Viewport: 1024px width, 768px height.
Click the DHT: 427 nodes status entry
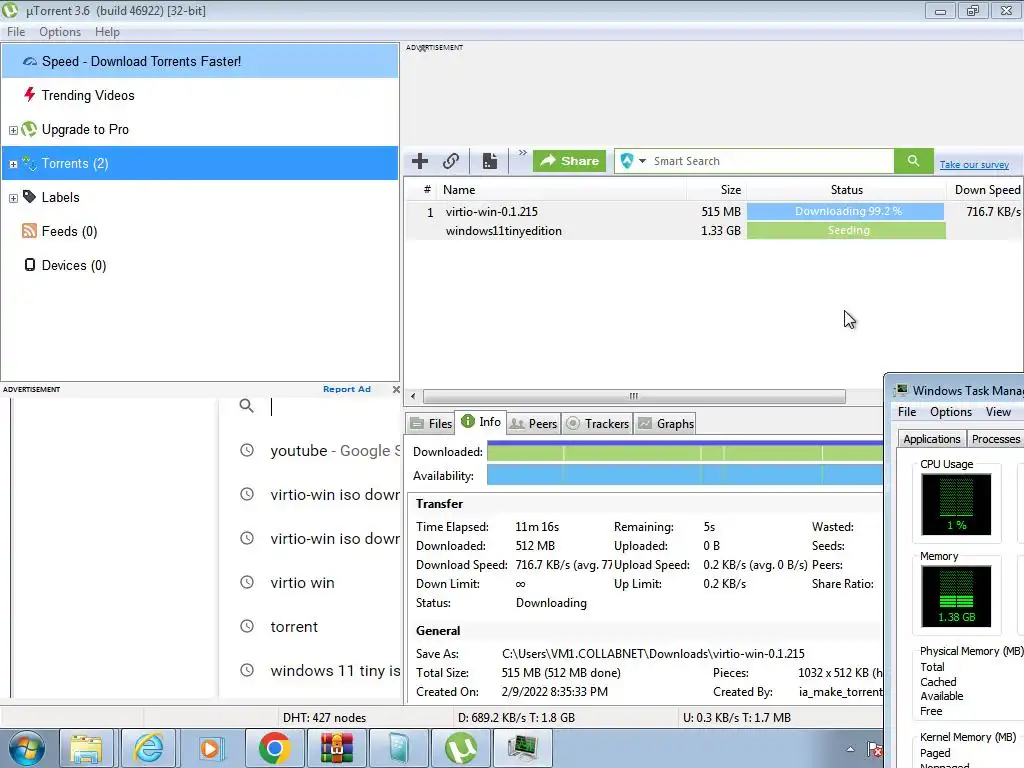[325, 718]
